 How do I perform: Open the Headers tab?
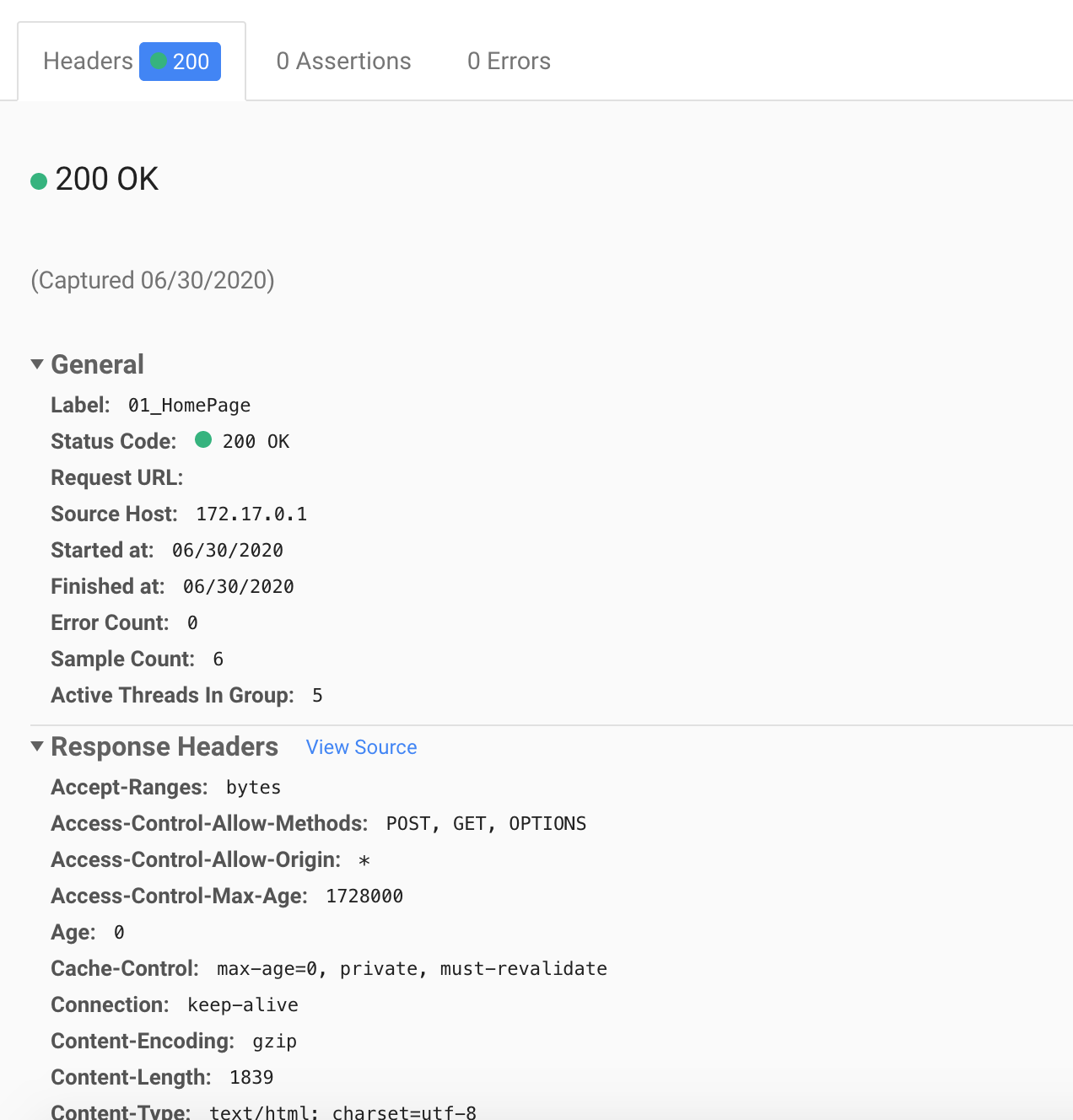(x=132, y=62)
